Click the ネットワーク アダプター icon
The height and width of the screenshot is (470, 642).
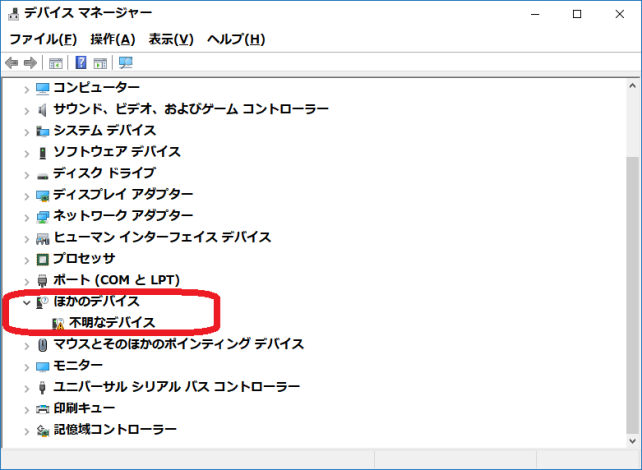pyautogui.click(x=43, y=217)
